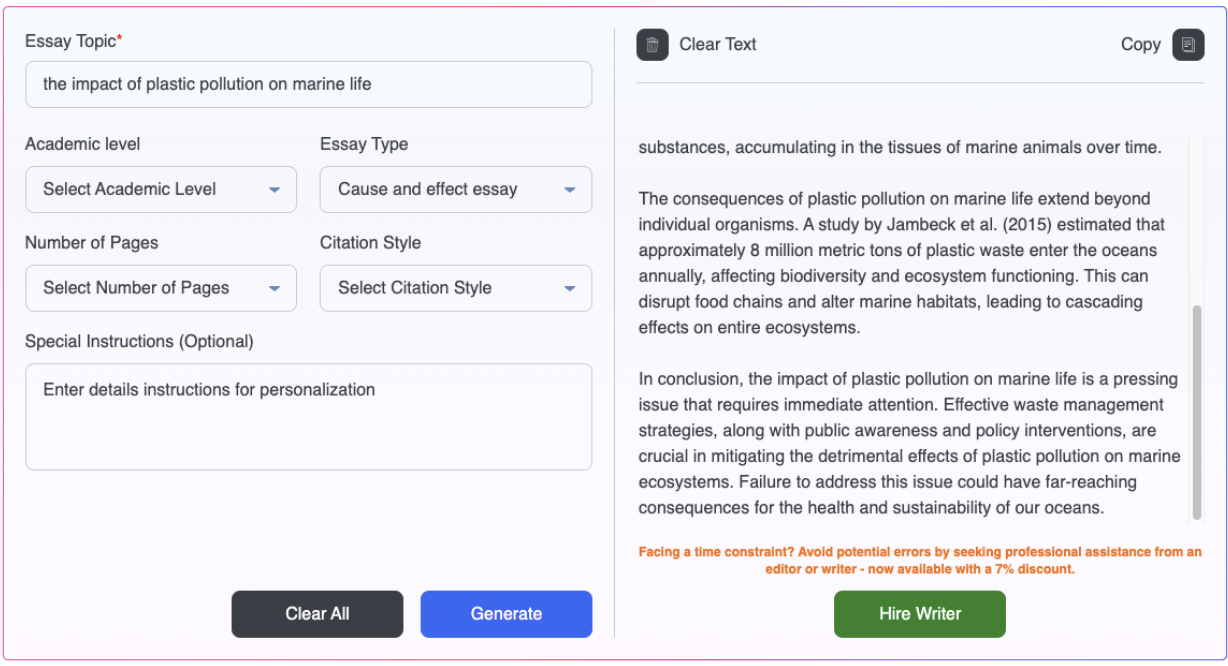Image resolution: width=1228 pixels, height=666 pixels.
Task: Open the Select Academic Level dropdown
Action: [161, 189]
